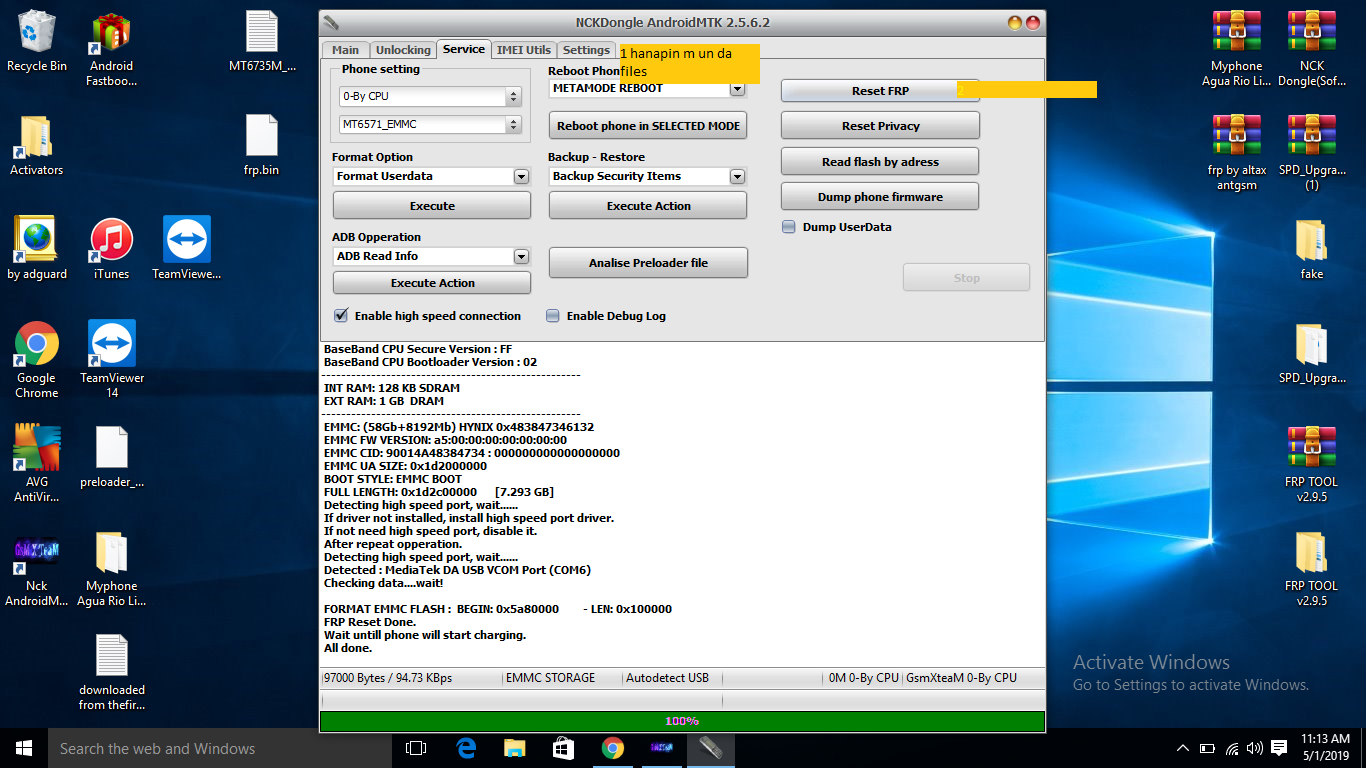Open Task View from the taskbar
The width and height of the screenshot is (1366, 768).
click(x=416, y=748)
